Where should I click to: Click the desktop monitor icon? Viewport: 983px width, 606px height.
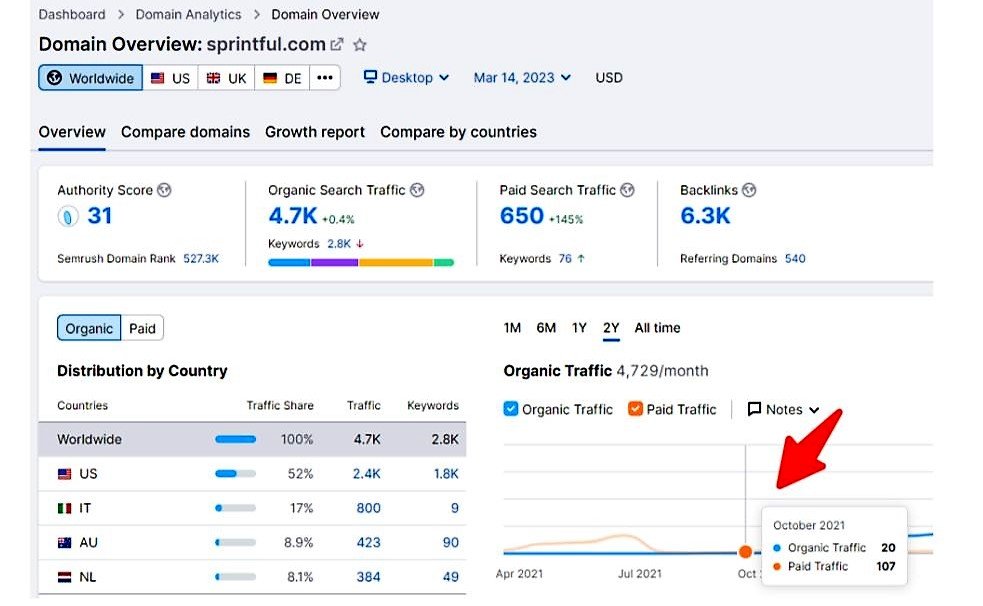coord(371,77)
